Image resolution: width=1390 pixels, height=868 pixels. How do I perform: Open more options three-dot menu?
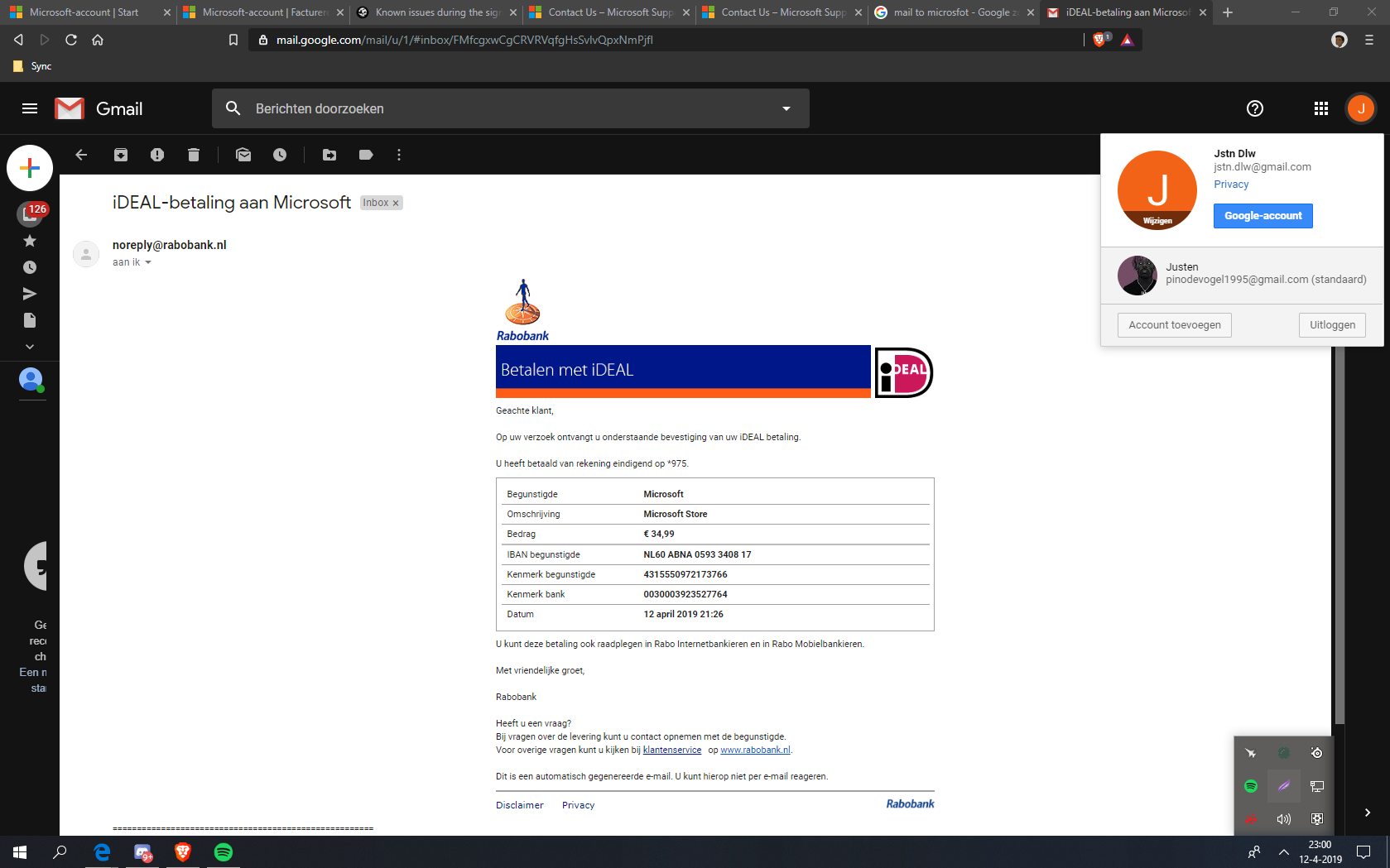399,155
